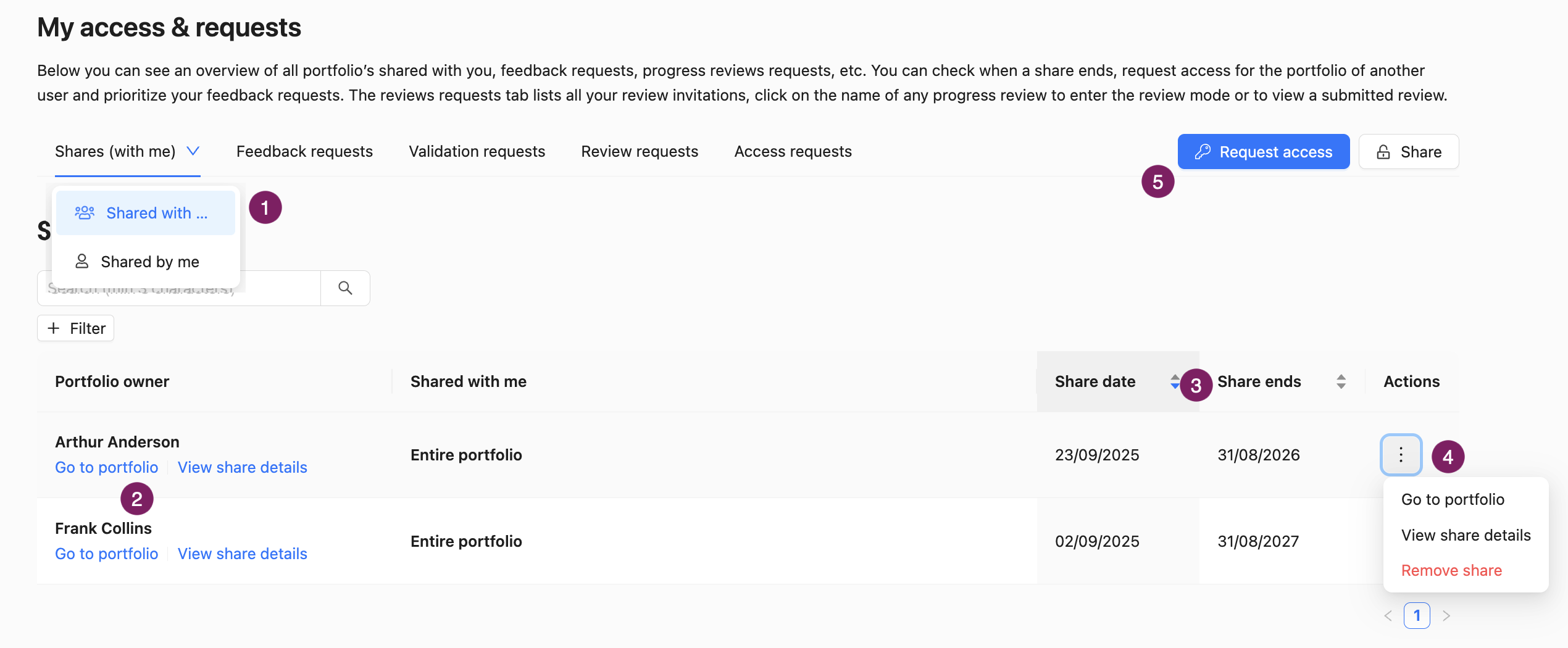Switch to the Validation requests tab
This screenshot has width=1568, height=648.
[x=477, y=151]
